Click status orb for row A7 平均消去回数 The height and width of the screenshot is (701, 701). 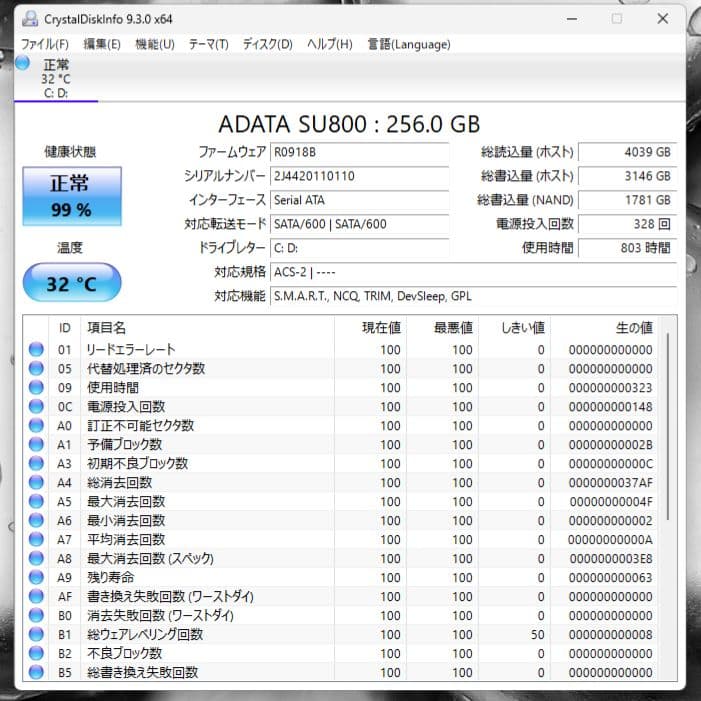36,539
